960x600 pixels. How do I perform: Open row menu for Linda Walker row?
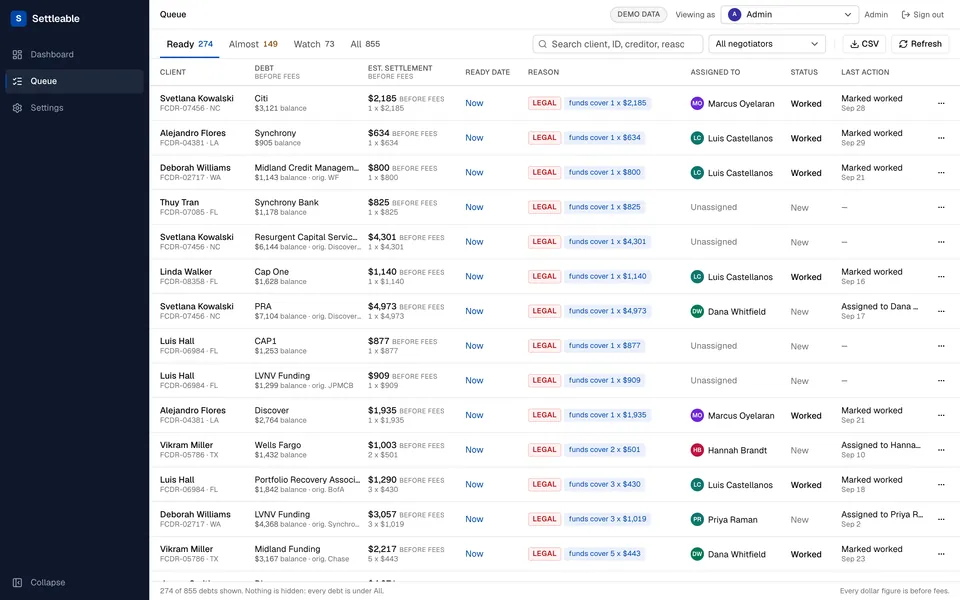point(941,277)
